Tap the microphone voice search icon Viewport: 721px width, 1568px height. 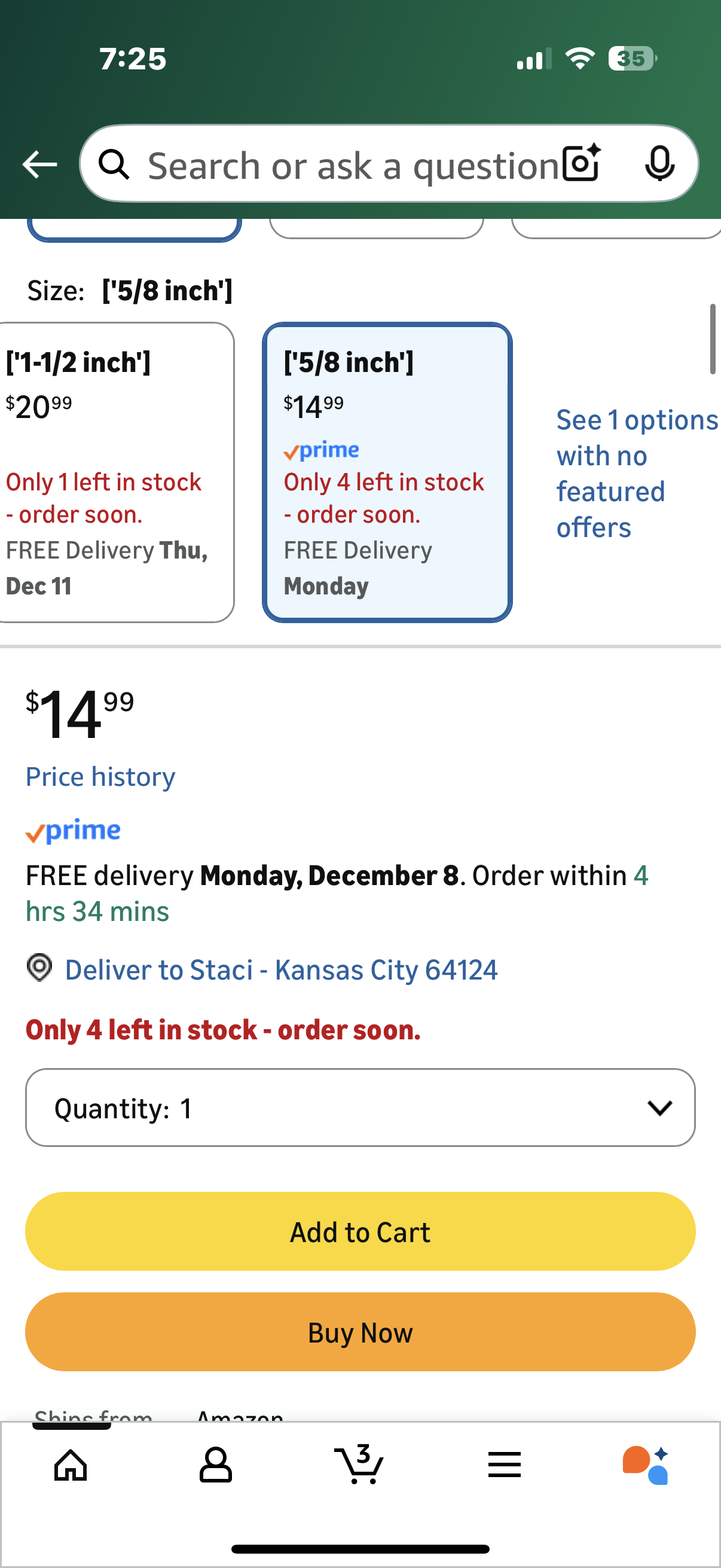[x=659, y=164]
